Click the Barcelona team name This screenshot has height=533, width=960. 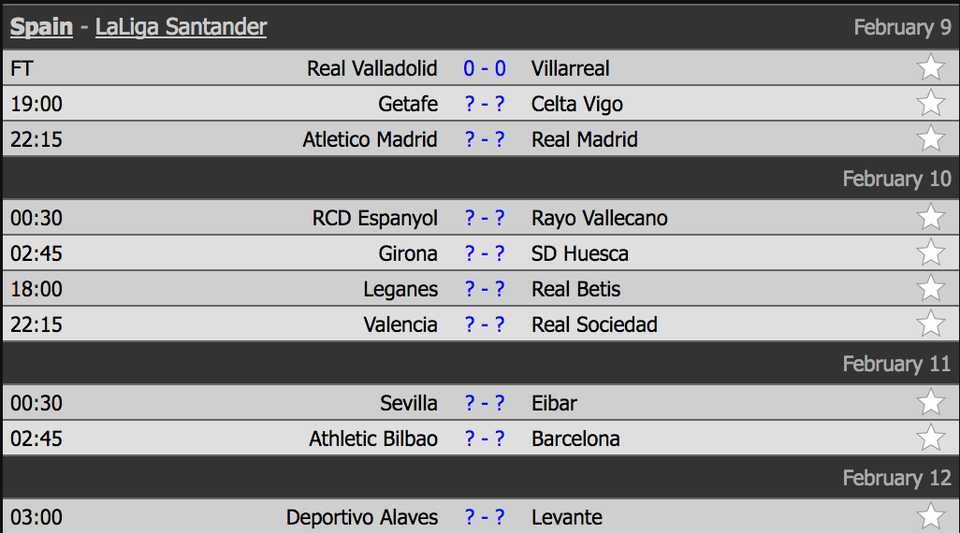pyautogui.click(x=576, y=439)
